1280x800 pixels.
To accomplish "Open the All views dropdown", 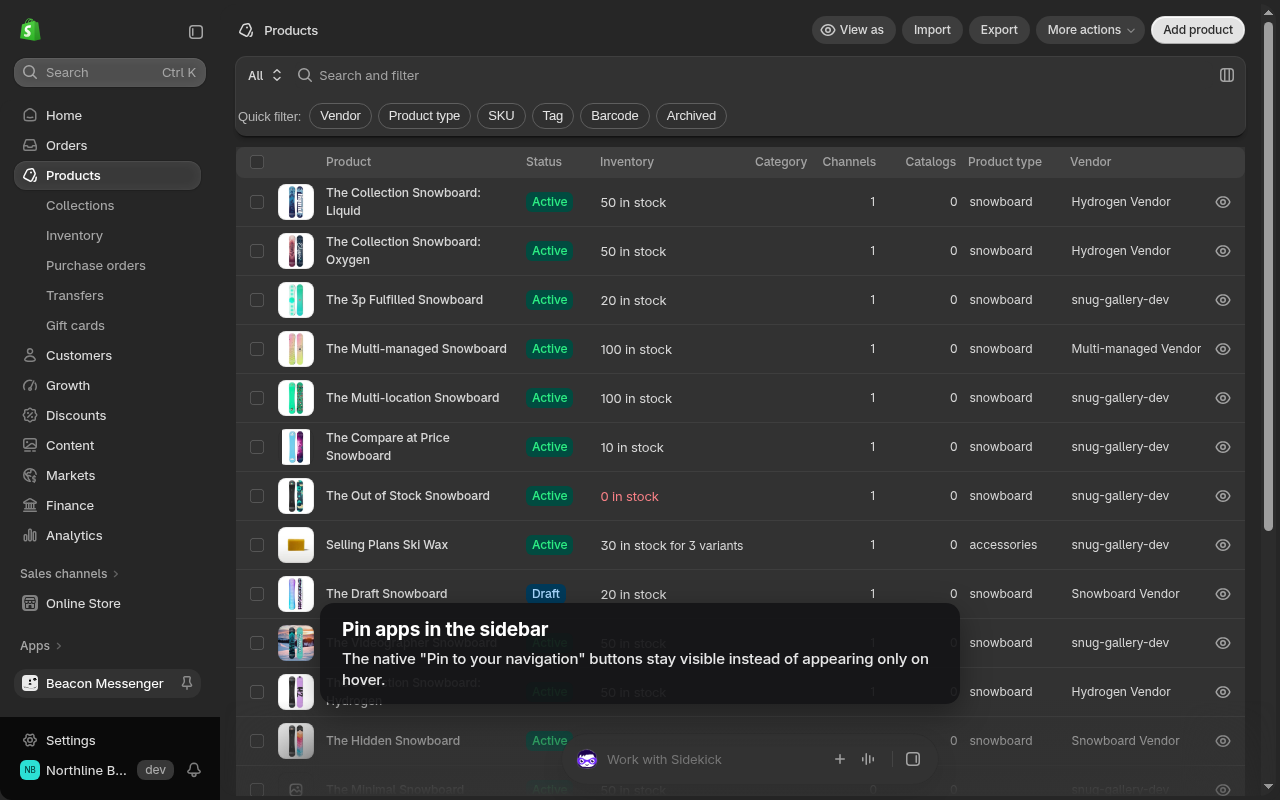I will (x=265, y=75).
